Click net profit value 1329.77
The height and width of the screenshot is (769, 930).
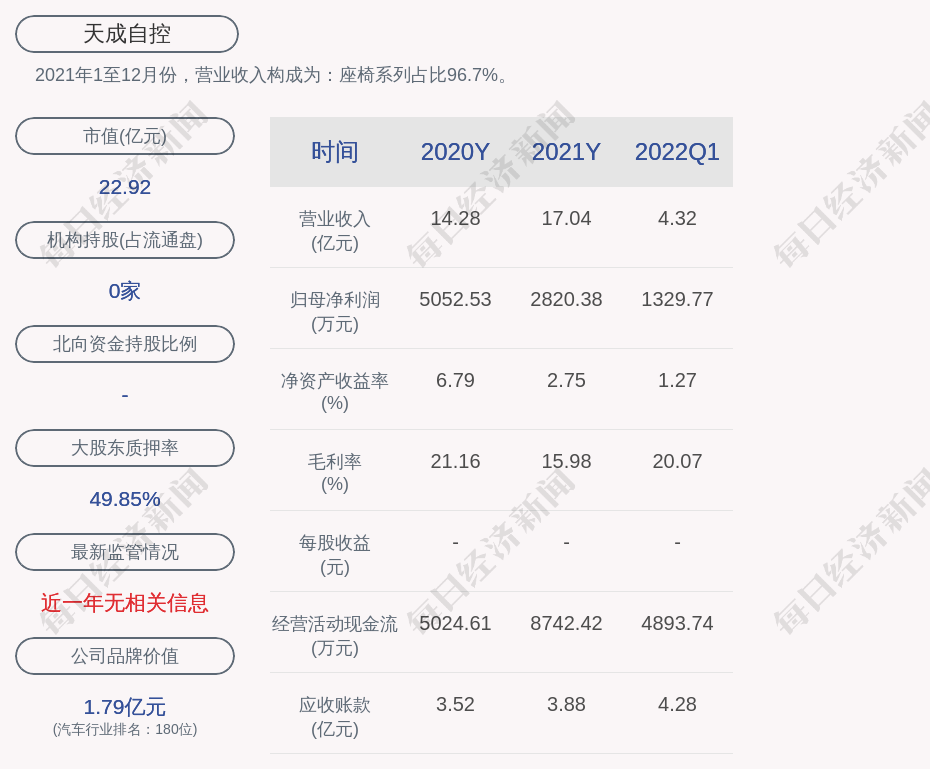677,299
